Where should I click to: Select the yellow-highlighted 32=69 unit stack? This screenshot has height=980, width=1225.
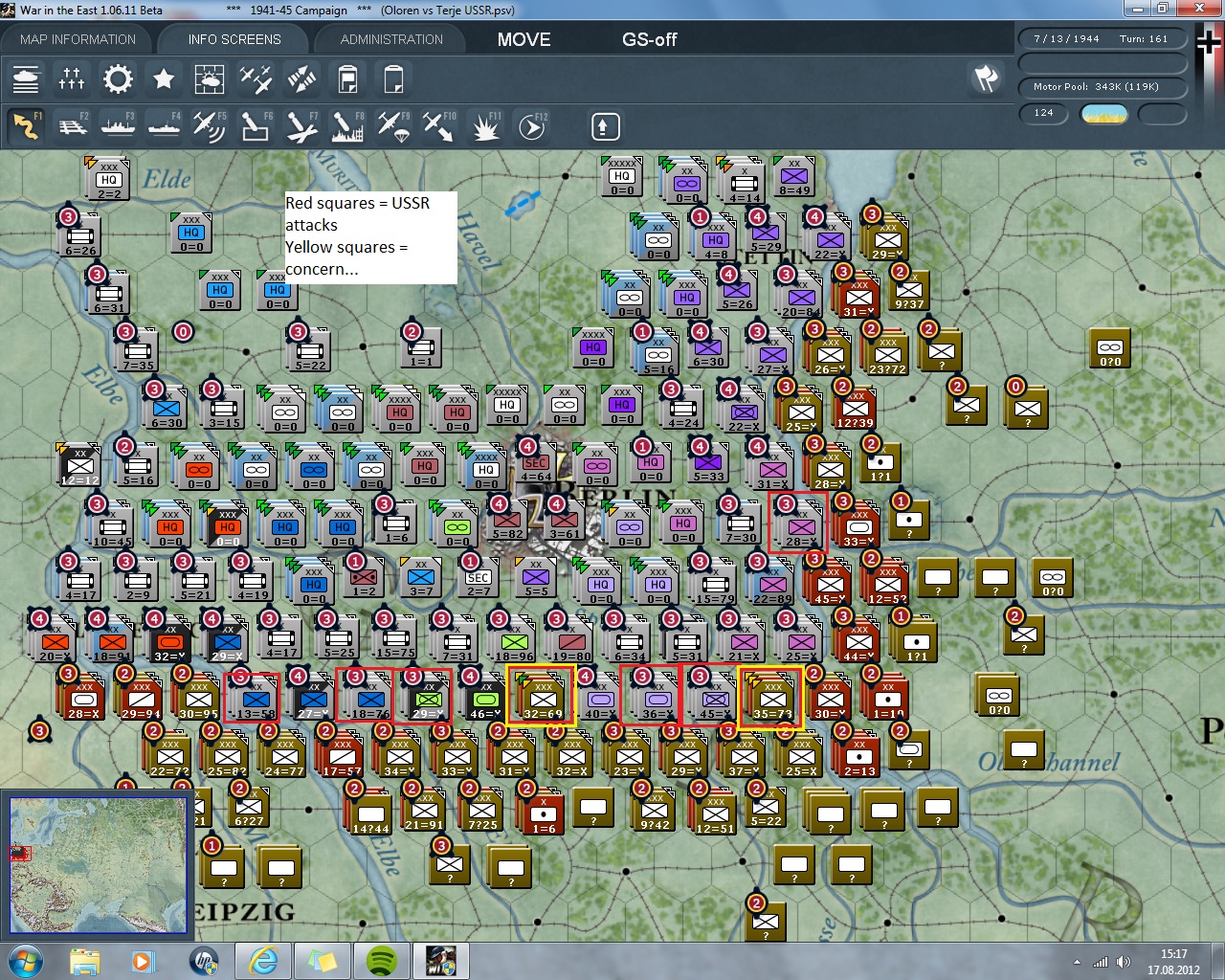(x=543, y=697)
